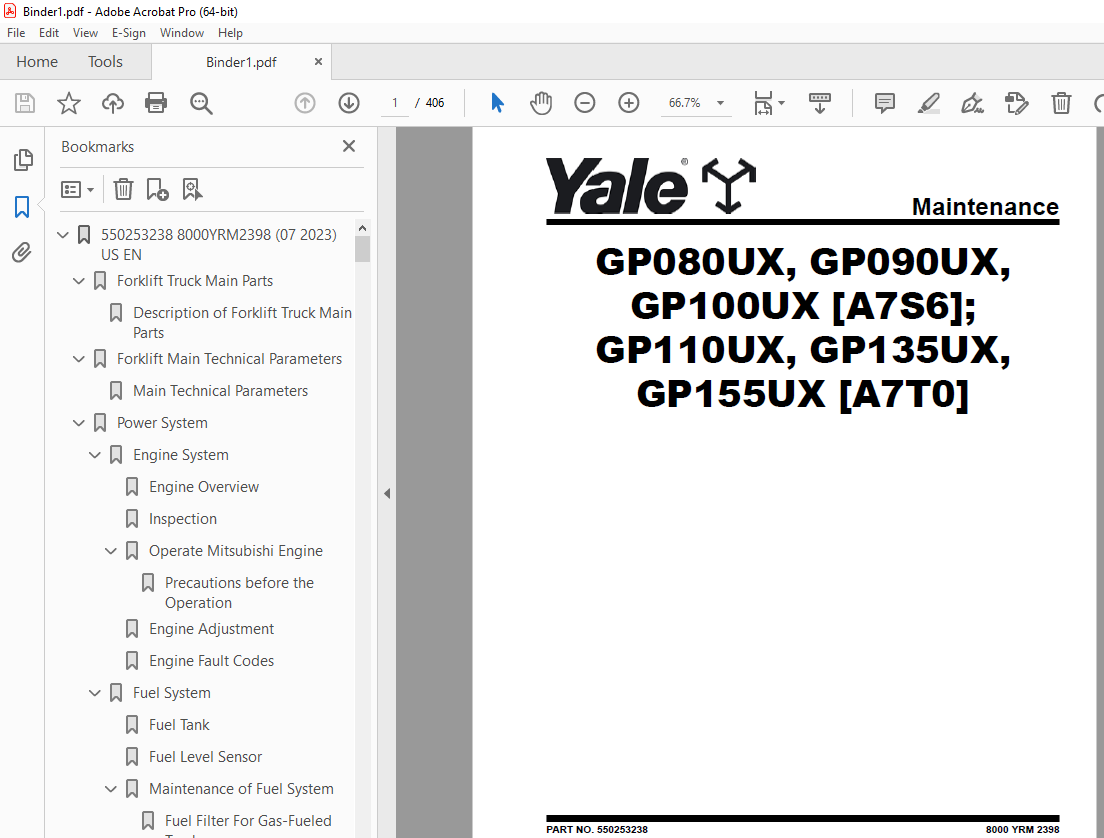Click the Delete trash icon in toolbar
1104x838 pixels.
1061,103
